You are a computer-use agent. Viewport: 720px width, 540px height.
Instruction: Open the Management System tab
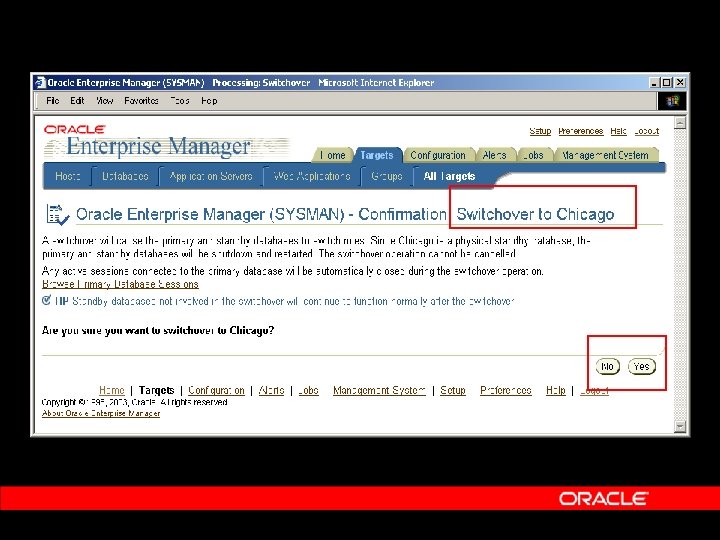(x=605, y=155)
